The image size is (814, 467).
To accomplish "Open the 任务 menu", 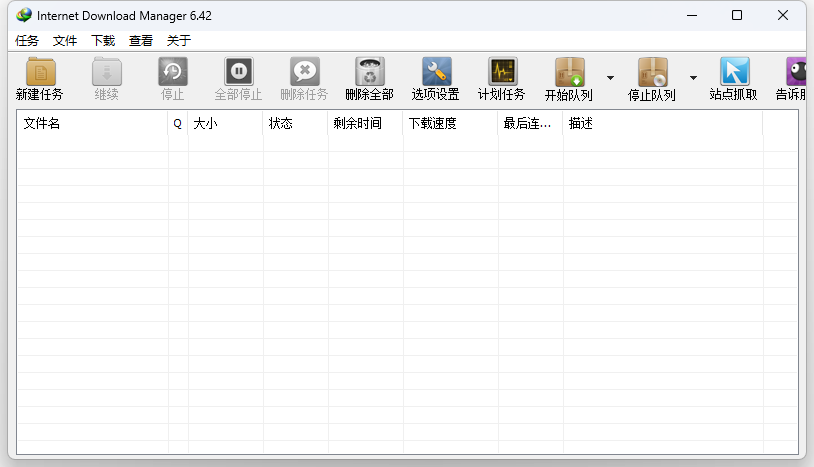I will pos(27,41).
